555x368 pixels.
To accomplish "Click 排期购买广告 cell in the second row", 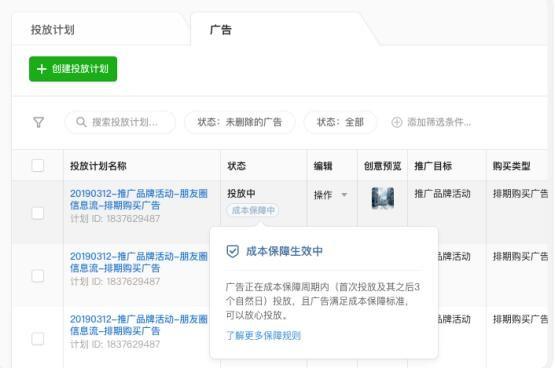I will point(521,256).
